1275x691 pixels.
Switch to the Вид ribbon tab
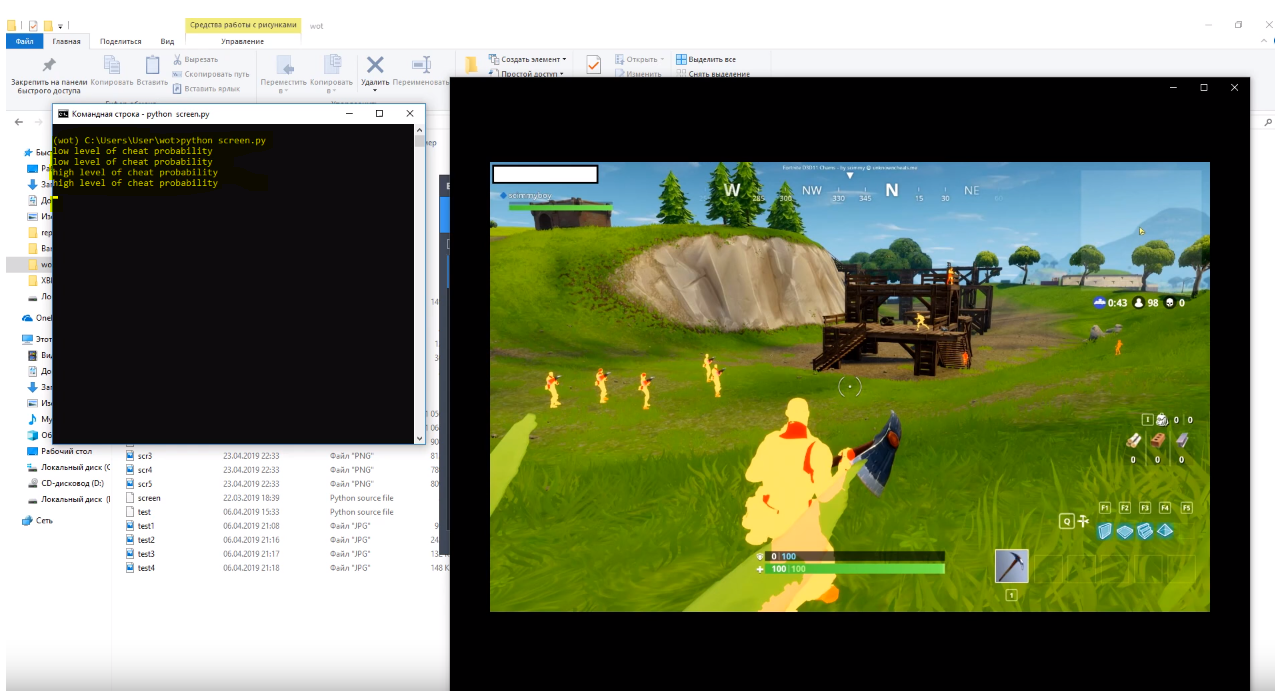[167, 41]
